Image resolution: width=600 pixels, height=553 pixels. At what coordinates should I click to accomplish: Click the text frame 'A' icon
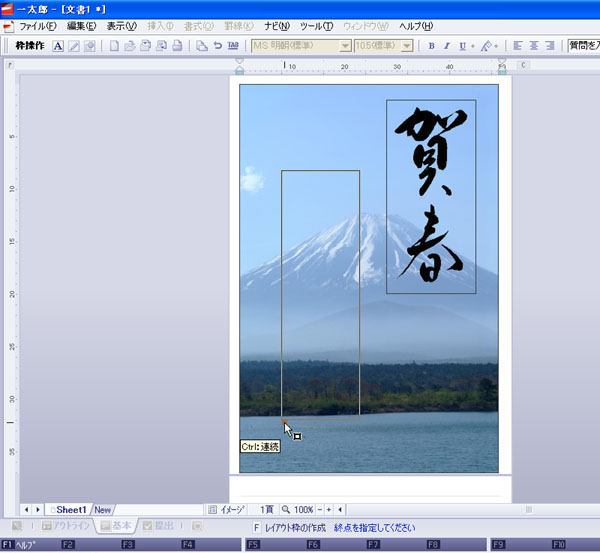point(58,46)
